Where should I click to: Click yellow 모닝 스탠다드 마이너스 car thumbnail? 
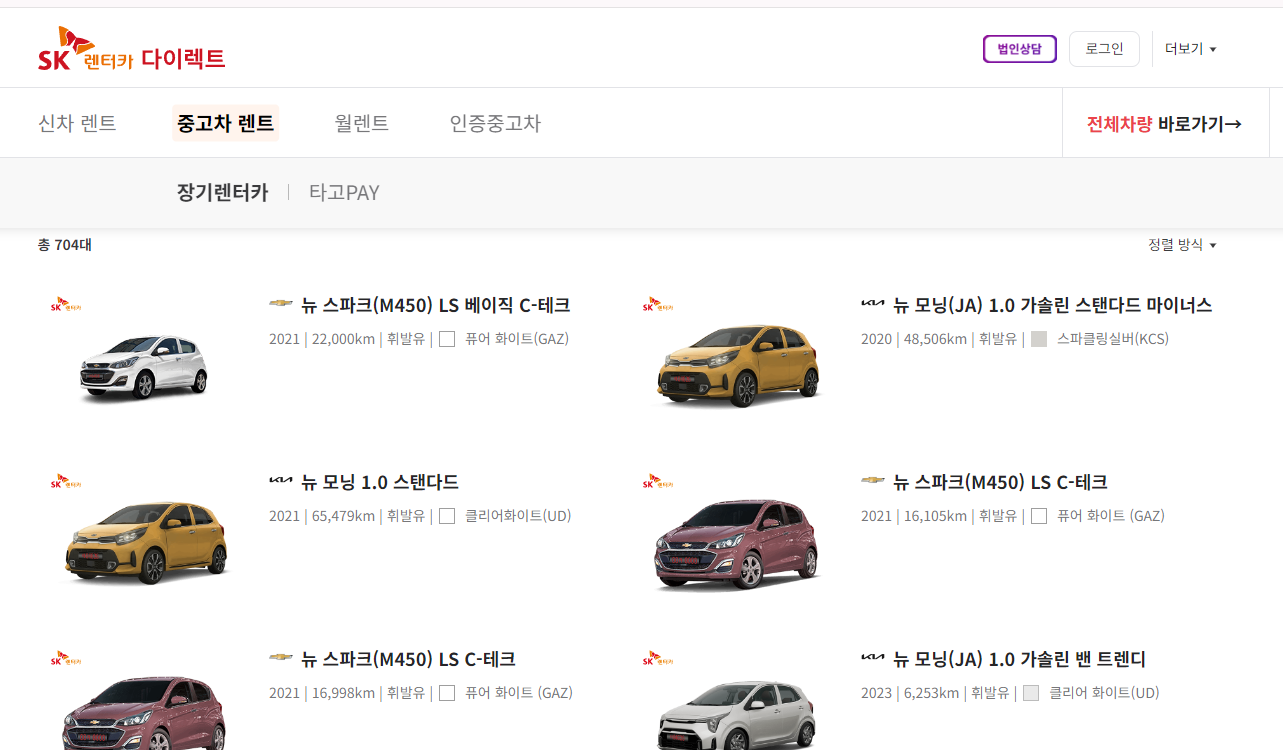coord(737,365)
